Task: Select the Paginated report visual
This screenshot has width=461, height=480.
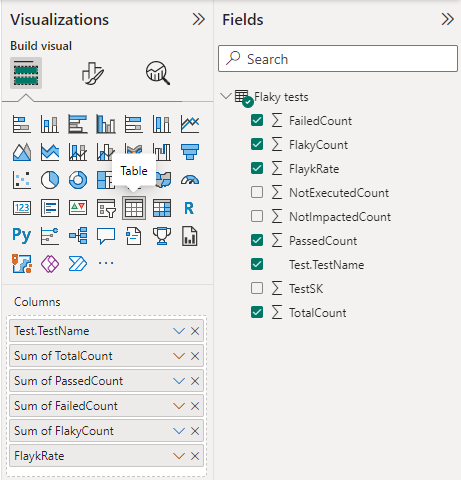Action: coord(190,236)
